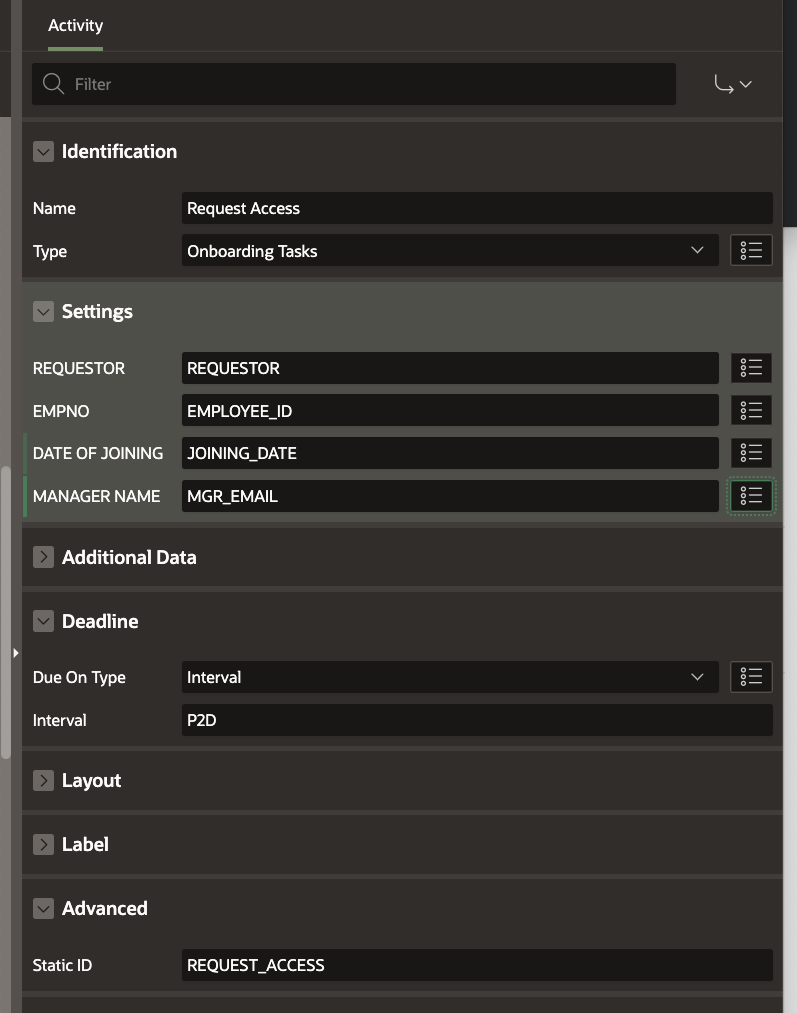797x1013 pixels.
Task: Collapse the Deadline section
Action: [x=43, y=621]
